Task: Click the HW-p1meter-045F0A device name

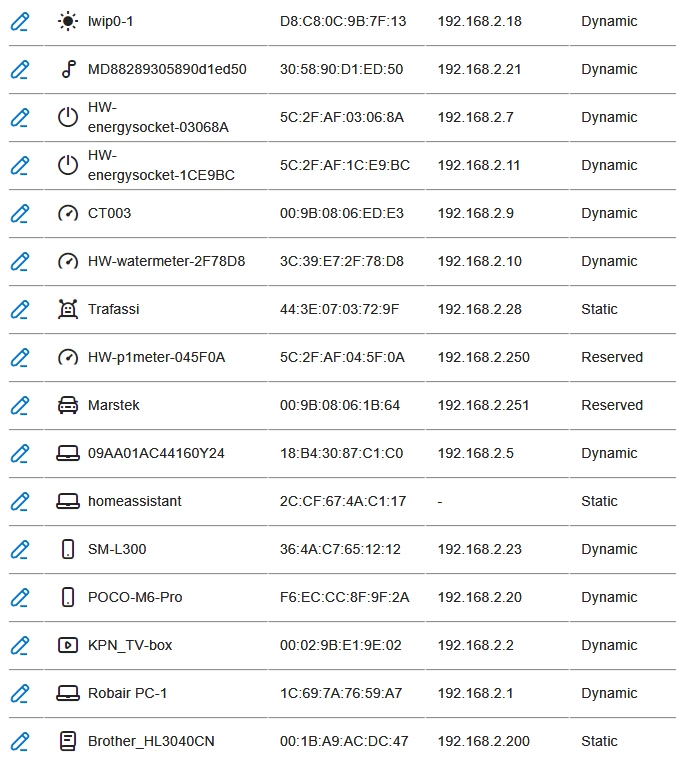Action: pyautogui.click(x=156, y=357)
